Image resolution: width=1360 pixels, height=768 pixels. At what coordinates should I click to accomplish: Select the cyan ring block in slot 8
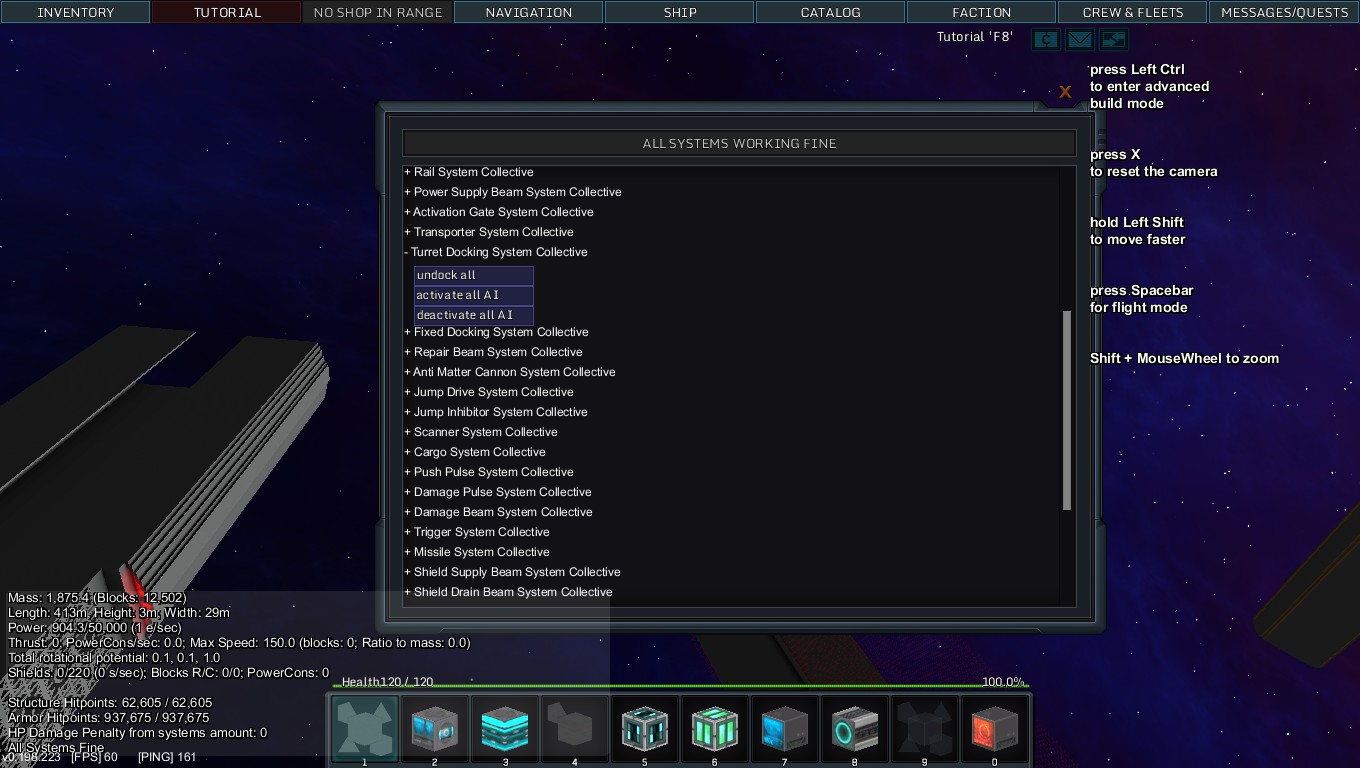point(855,729)
